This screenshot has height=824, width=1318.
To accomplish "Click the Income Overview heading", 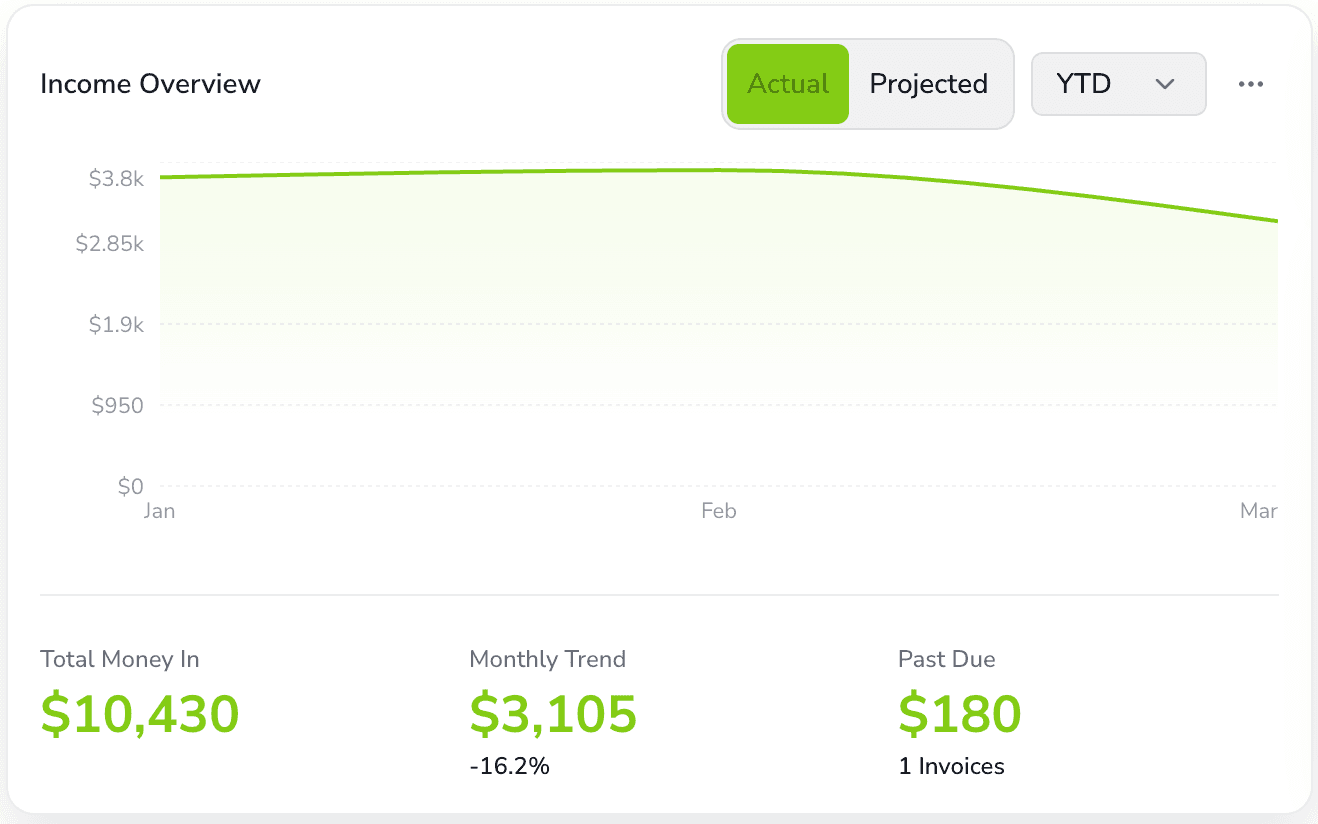I will pos(150,84).
